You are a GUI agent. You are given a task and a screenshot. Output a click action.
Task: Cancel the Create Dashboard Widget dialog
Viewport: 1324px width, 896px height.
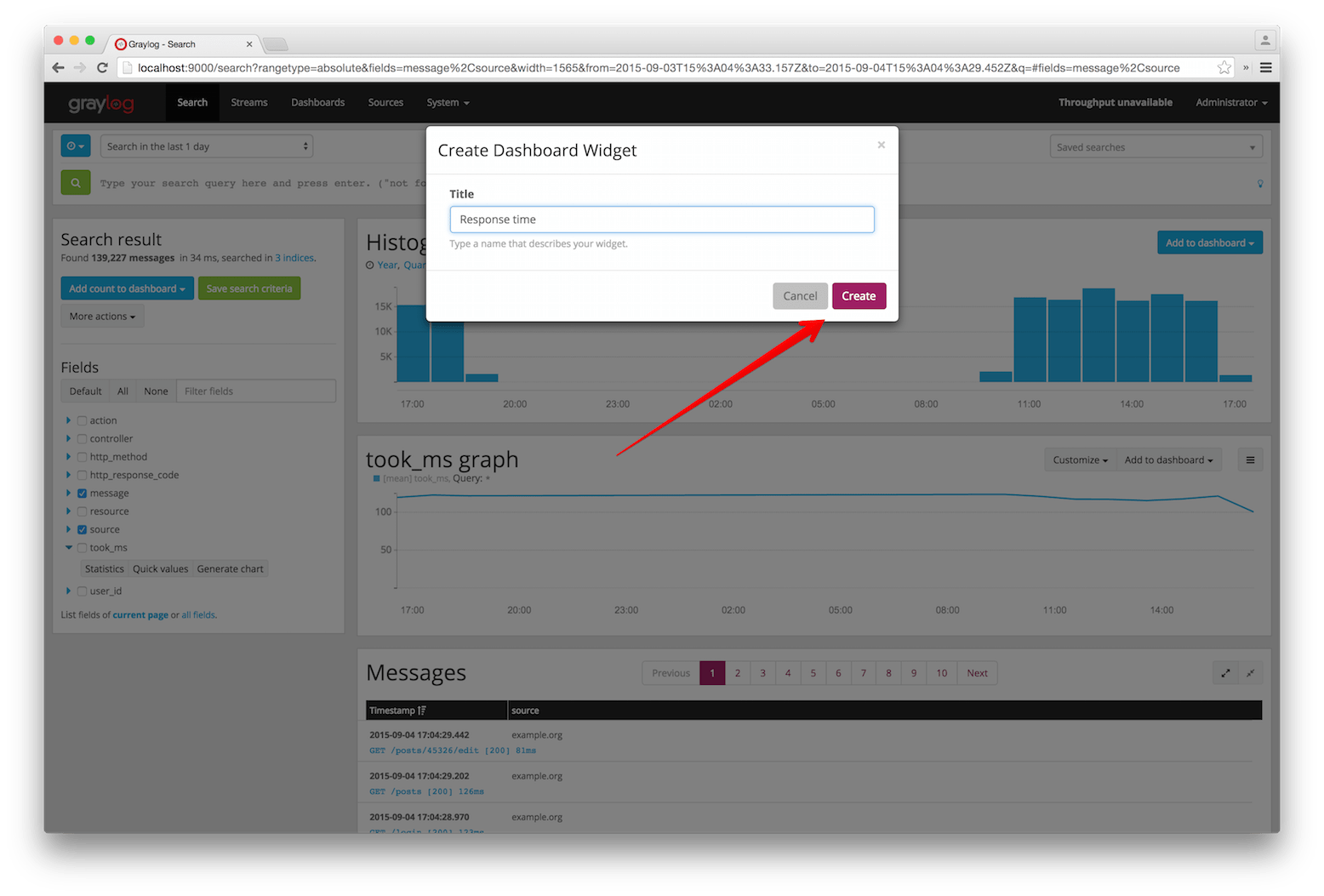coord(800,296)
